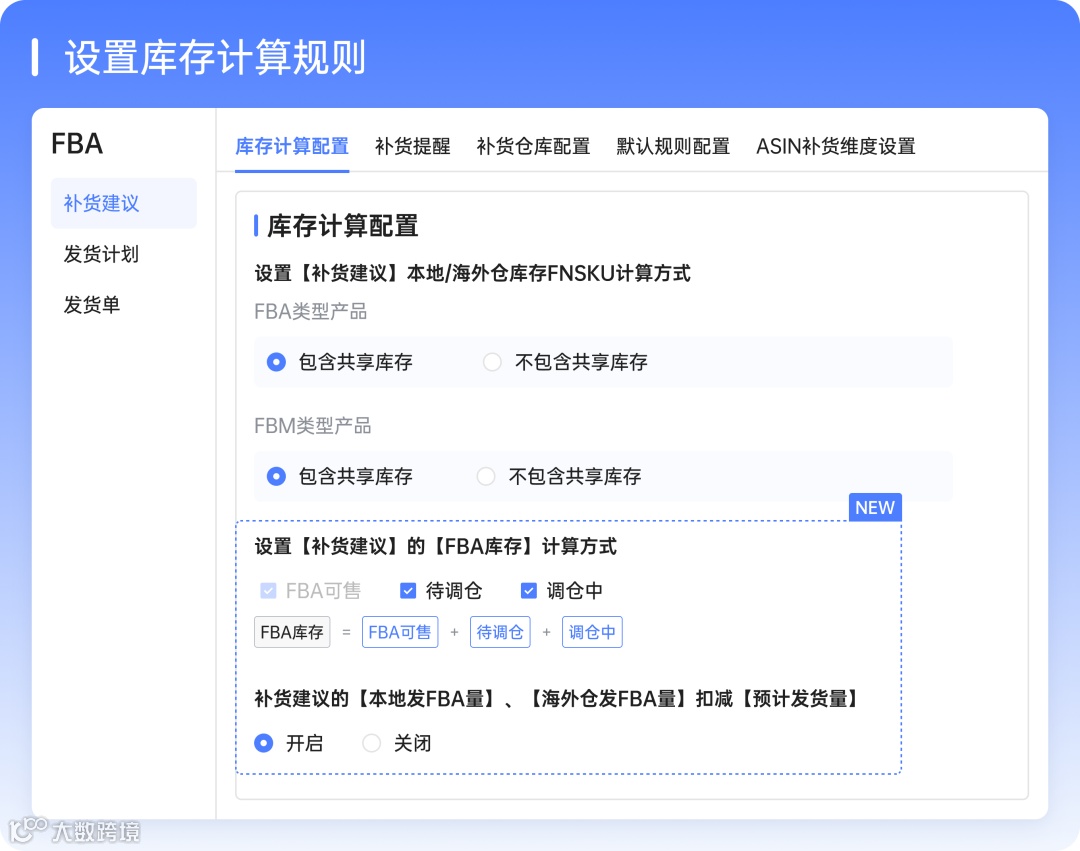Click the NEW badge
The width and height of the screenshot is (1080, 851).
875,507
